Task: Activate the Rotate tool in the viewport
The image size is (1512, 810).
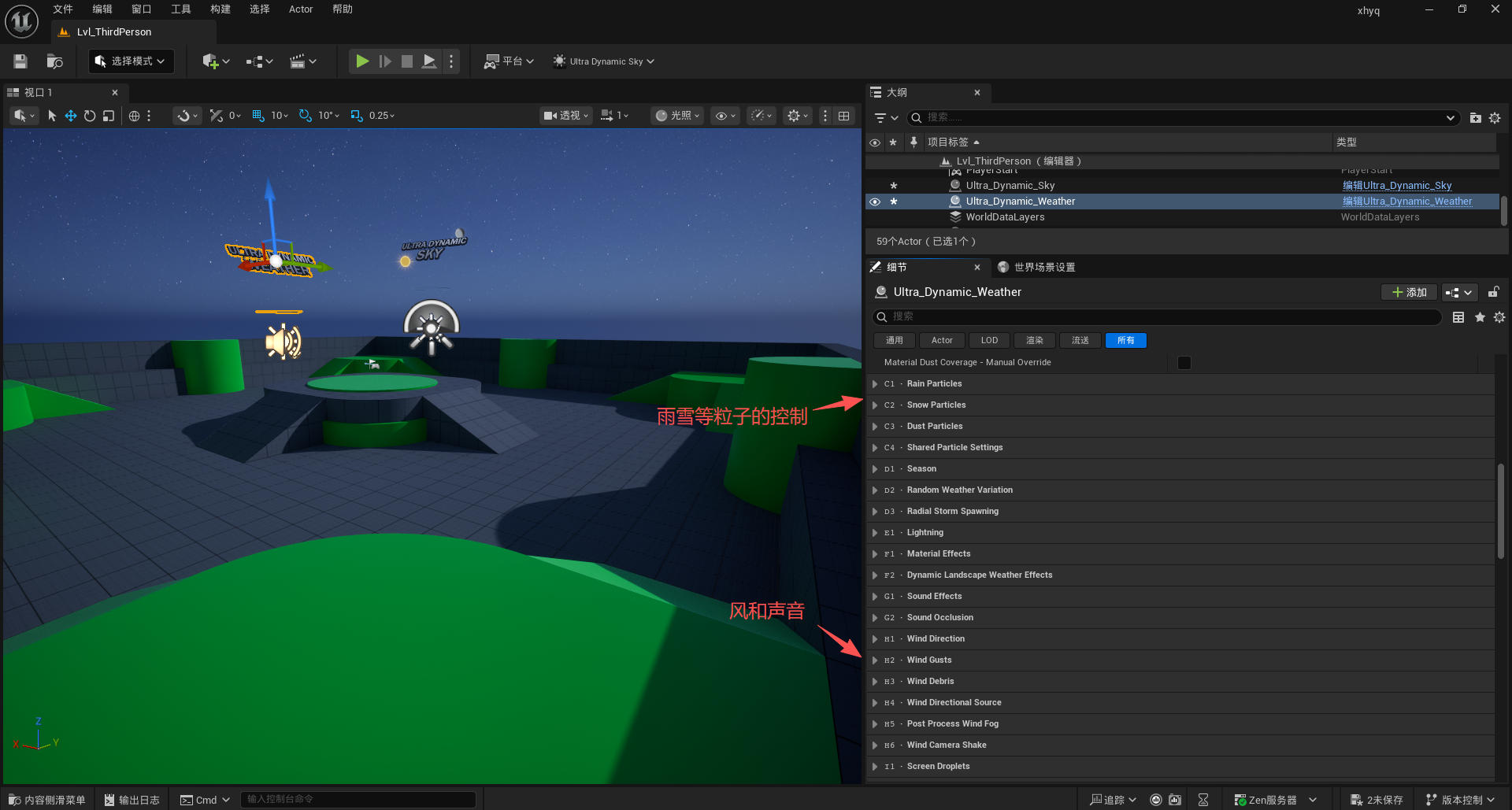Action: tap(90, 116)
